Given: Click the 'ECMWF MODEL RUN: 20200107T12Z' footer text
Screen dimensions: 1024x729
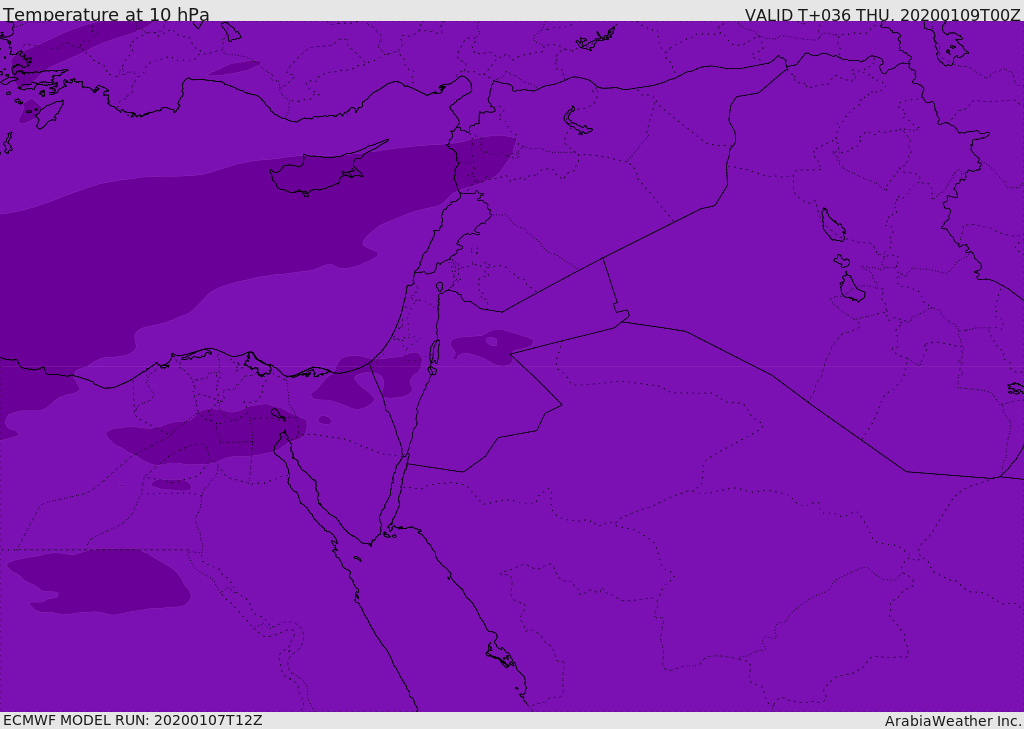Looking at the screenshot, I should pyautogui.click(x=133, y=720).
